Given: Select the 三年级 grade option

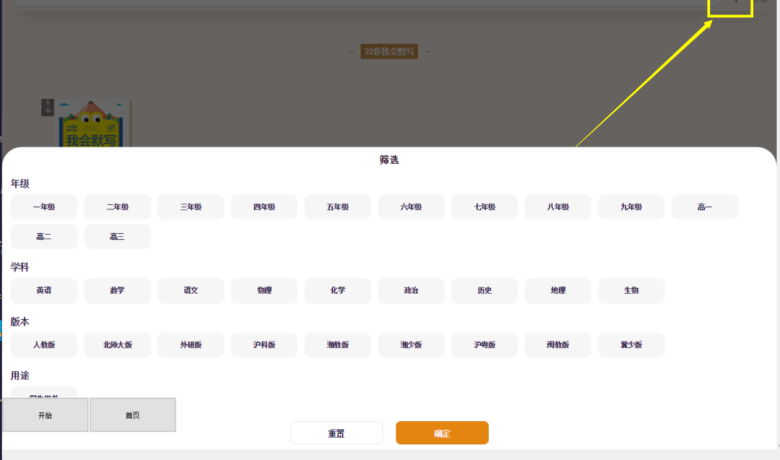Looking at the screenshot, I should (191, 207).
